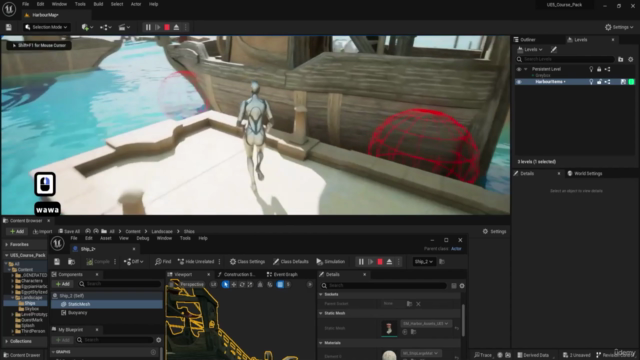The width and height of the screenshot is (640, 360).
Task: Open Diff dropdown in blueprint editor
Action: 133,262
